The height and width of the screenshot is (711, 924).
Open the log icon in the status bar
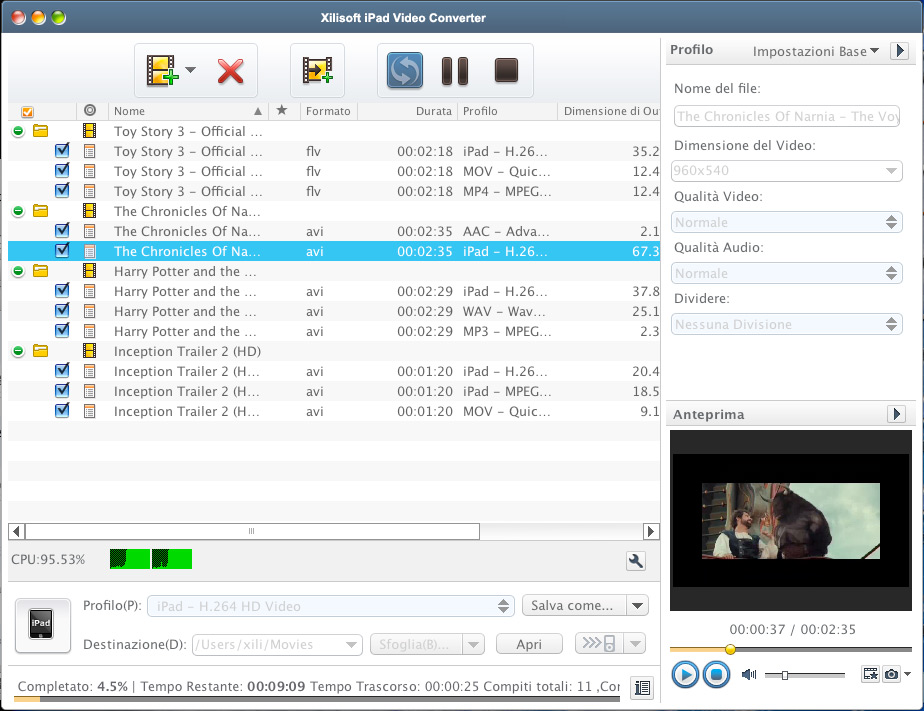642,688
